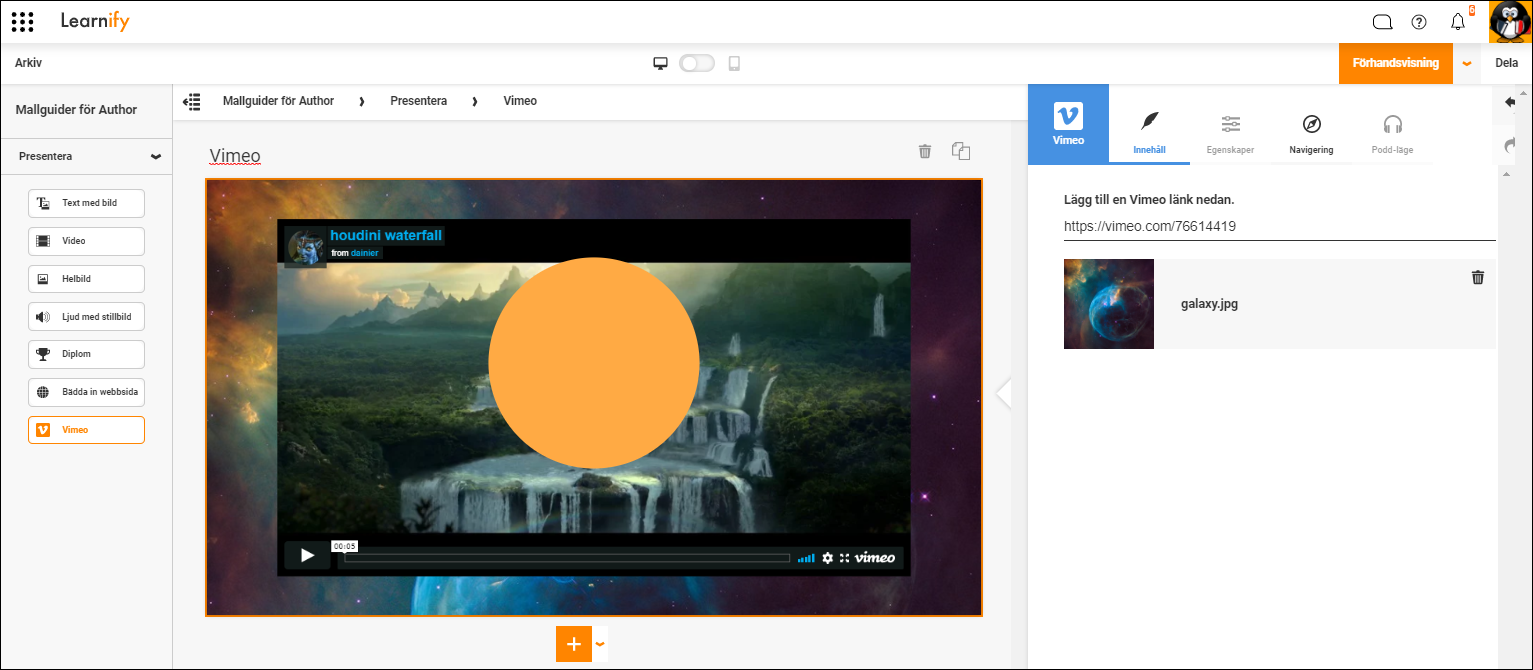Select the Bädda in webbsida template
The height and width of the screenshot is (670, 1533).
click(x=86, y=392)
